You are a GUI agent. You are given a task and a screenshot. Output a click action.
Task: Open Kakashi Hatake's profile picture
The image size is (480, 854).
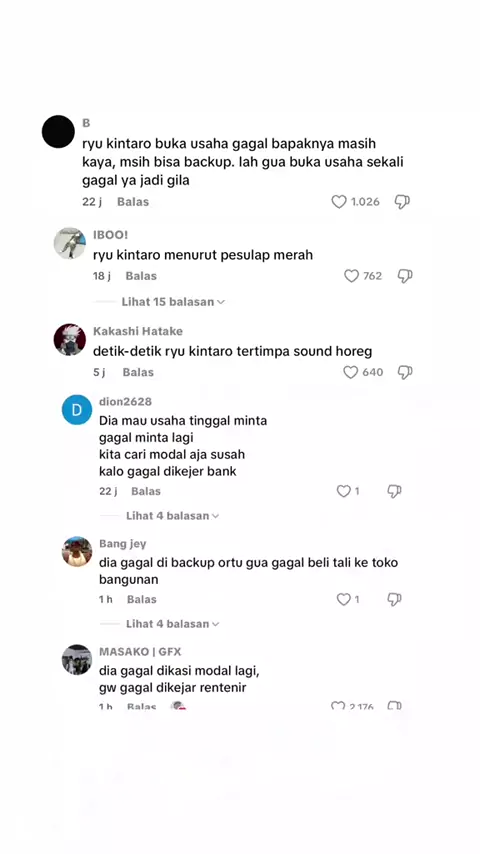tap(69, 339)
